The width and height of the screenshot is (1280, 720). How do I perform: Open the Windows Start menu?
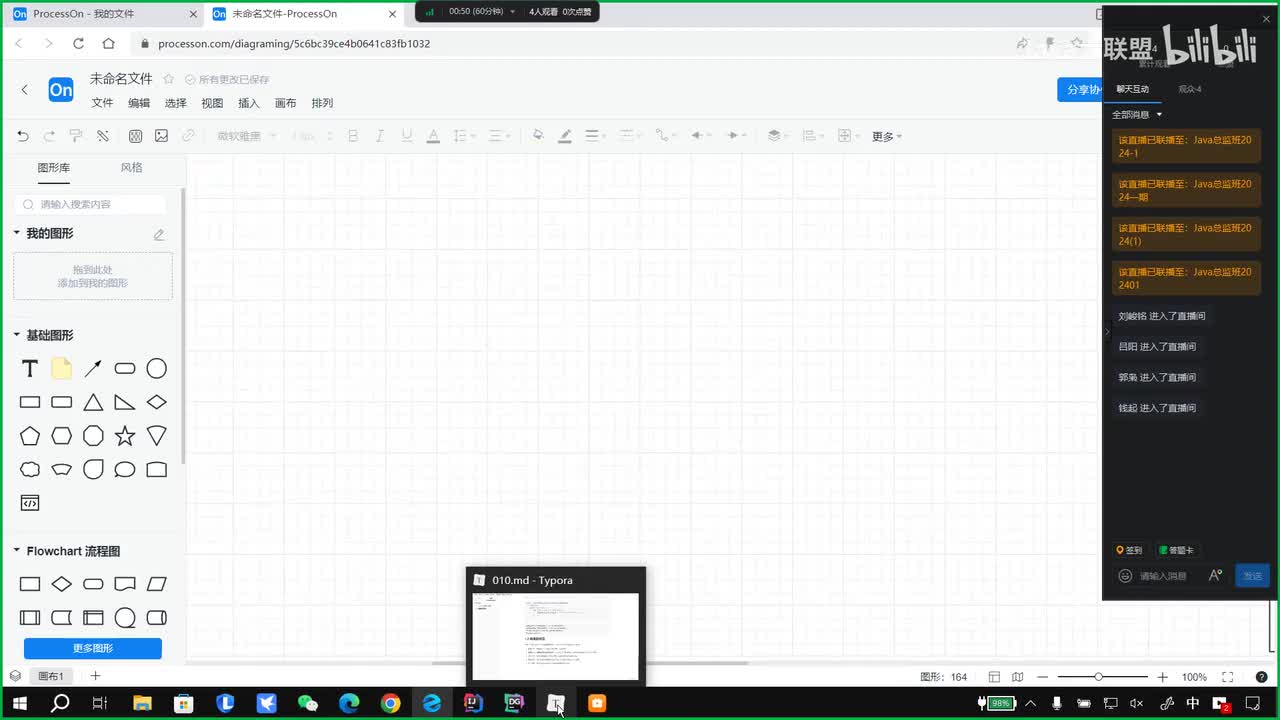[x=19, y=703]
